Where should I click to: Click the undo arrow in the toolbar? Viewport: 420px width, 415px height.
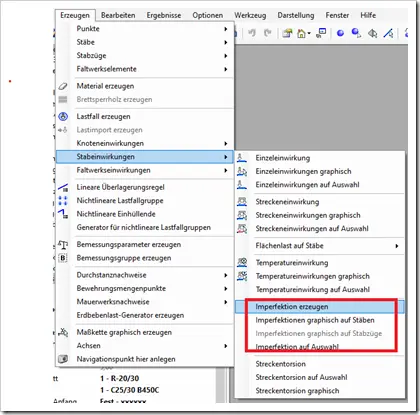pos(252,33)
